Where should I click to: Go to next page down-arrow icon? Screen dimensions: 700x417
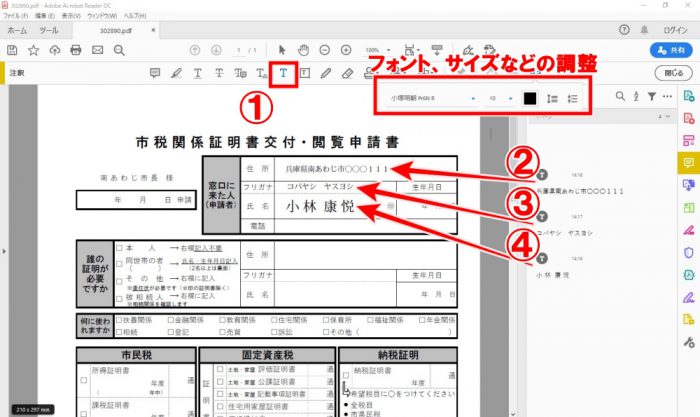tap(216, 50)
